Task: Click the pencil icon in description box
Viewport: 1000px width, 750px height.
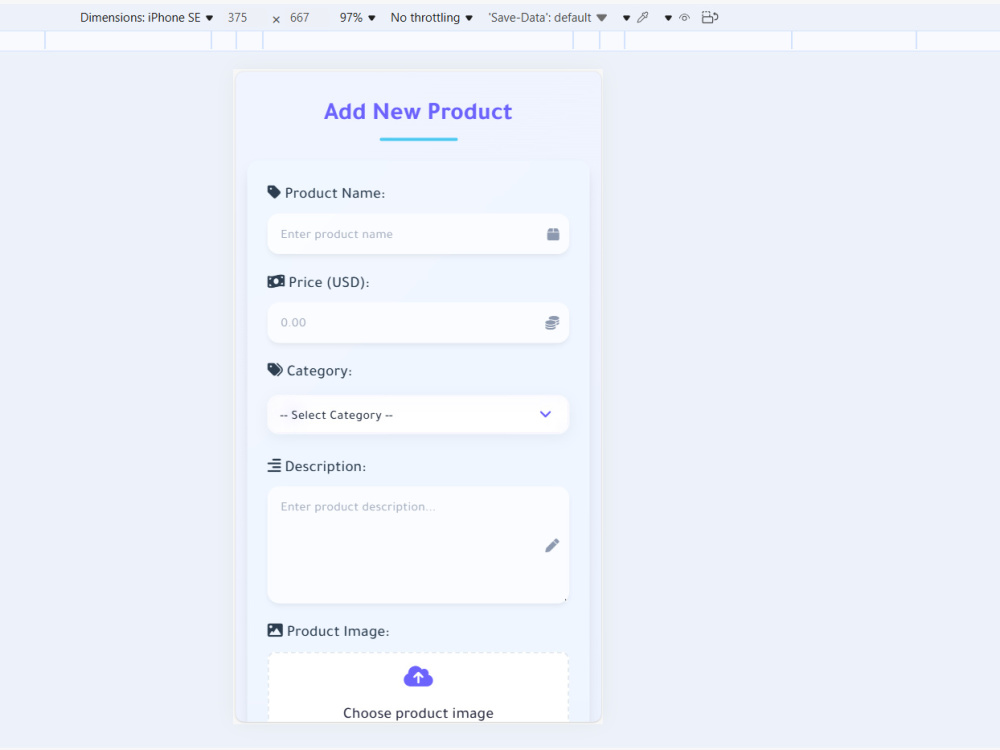Action: pyautogui.click(x=552, y=545)
